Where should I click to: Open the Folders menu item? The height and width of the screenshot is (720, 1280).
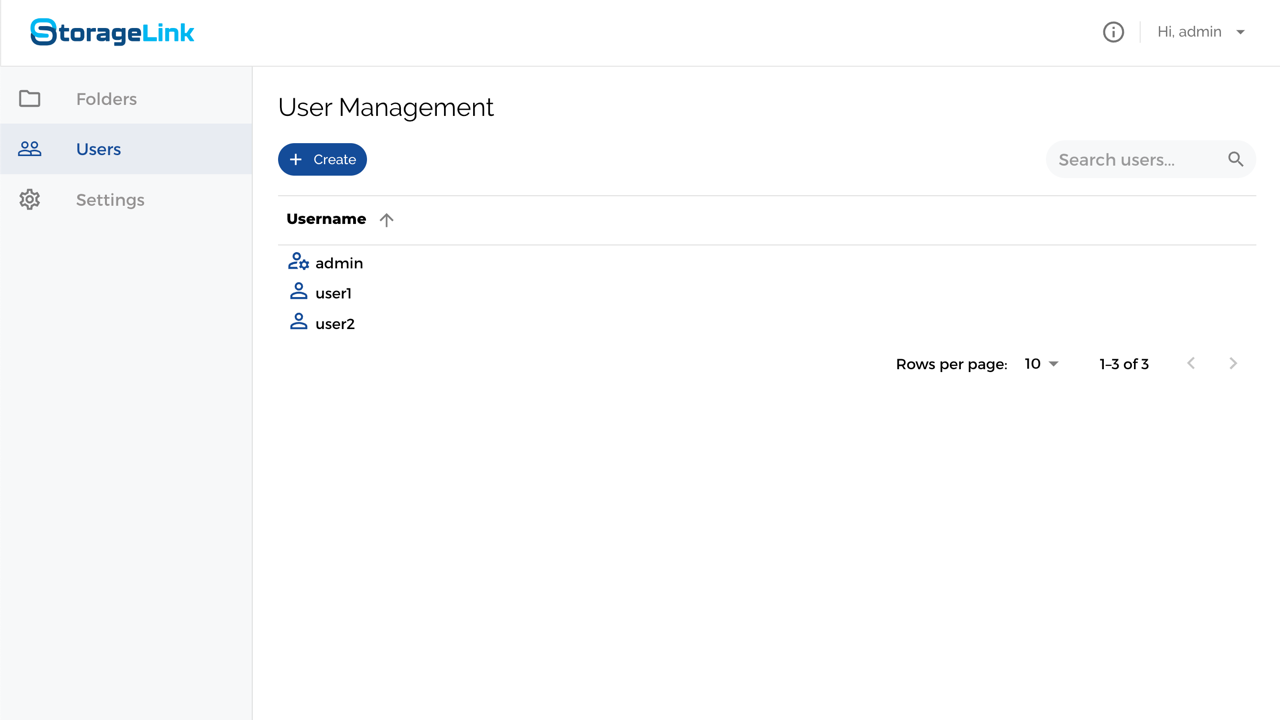click(x=126, y=99)
